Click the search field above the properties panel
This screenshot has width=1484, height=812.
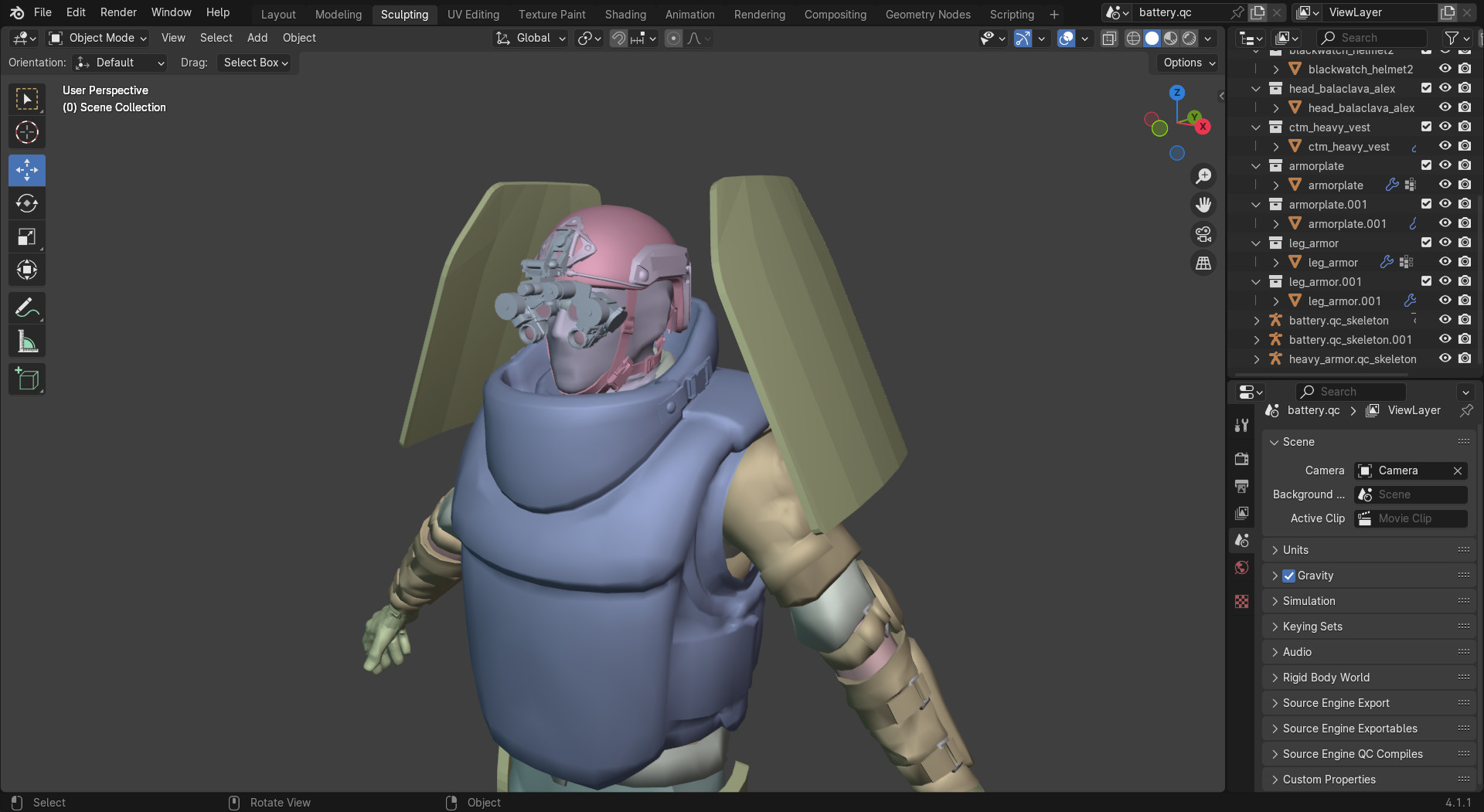(1350, 392)
